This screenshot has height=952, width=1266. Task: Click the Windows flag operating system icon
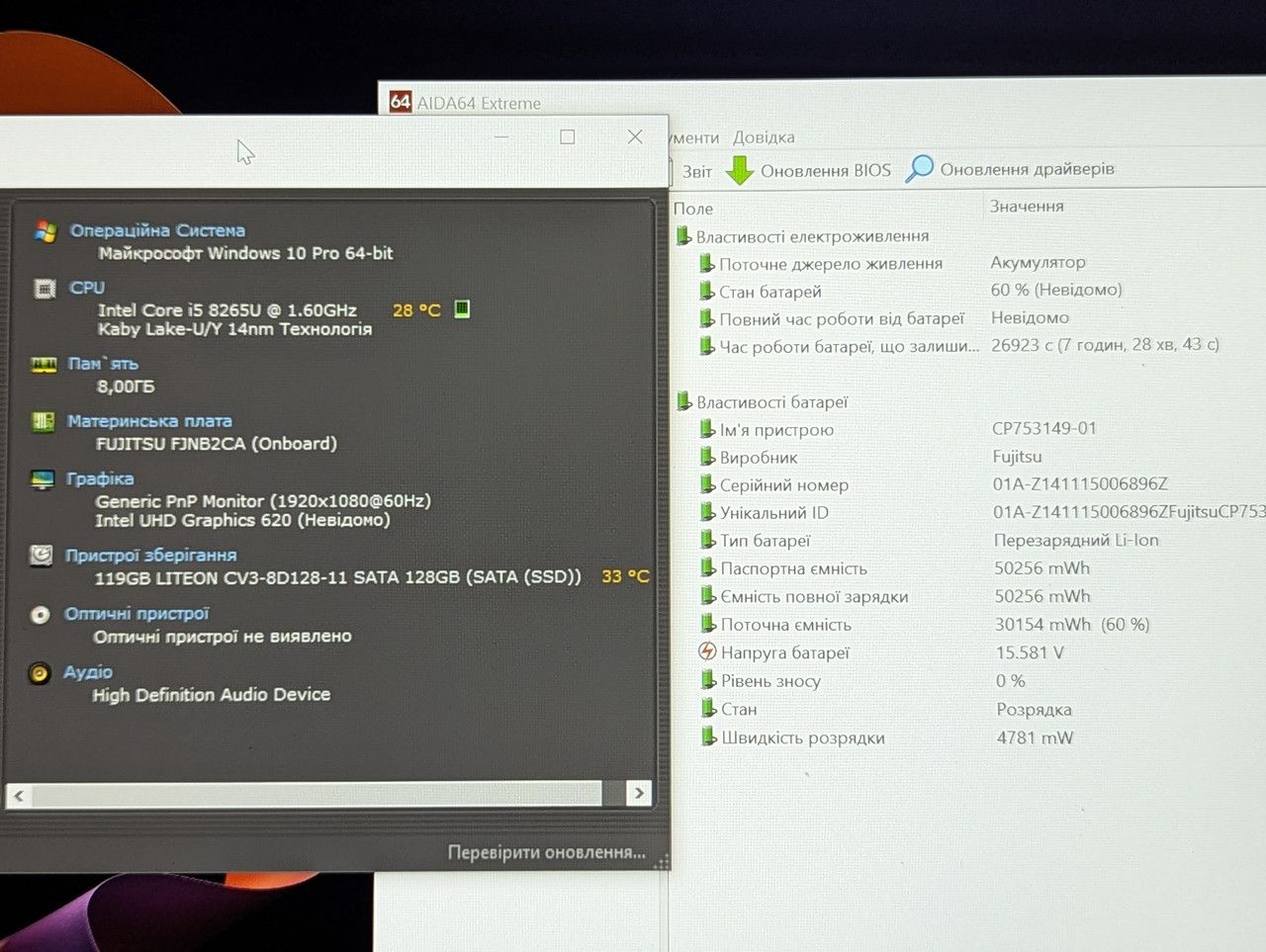[45, 230]
